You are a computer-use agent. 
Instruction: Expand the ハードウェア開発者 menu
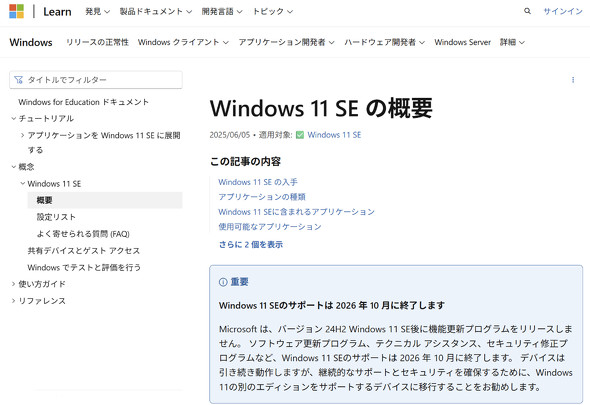click(x=385, y=42)
